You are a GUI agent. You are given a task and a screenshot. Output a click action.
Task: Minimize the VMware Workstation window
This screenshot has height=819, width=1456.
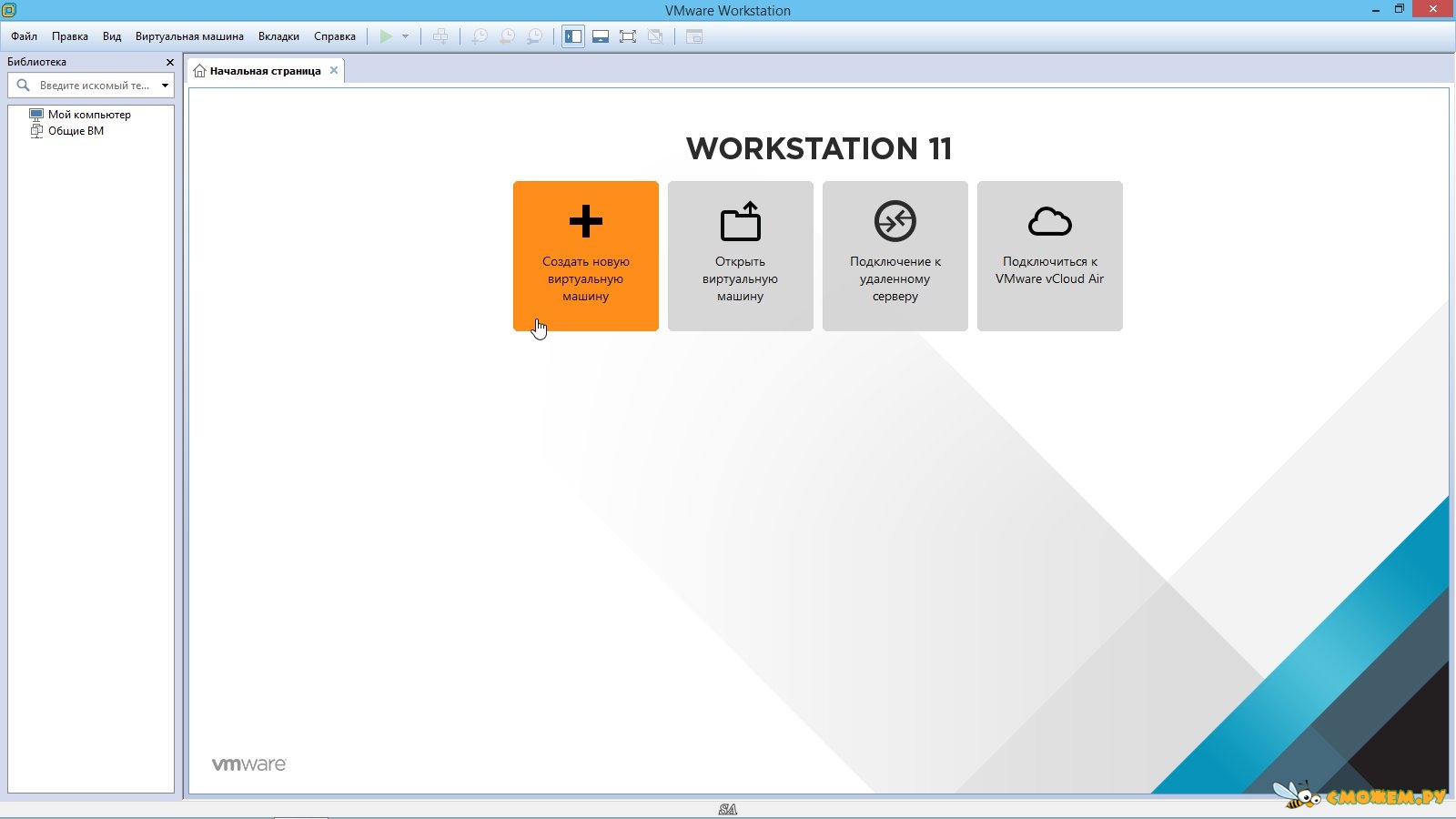click(x=1375, y=9)
